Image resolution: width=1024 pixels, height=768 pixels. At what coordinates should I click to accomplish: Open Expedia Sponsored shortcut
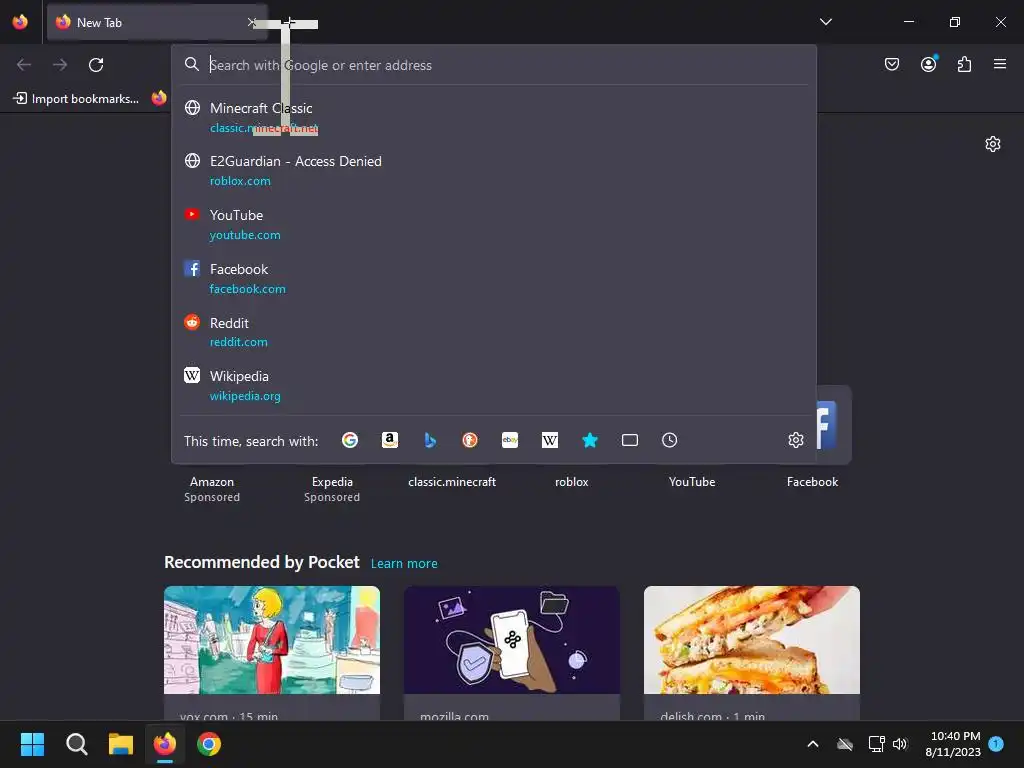(x=332, y=488)
